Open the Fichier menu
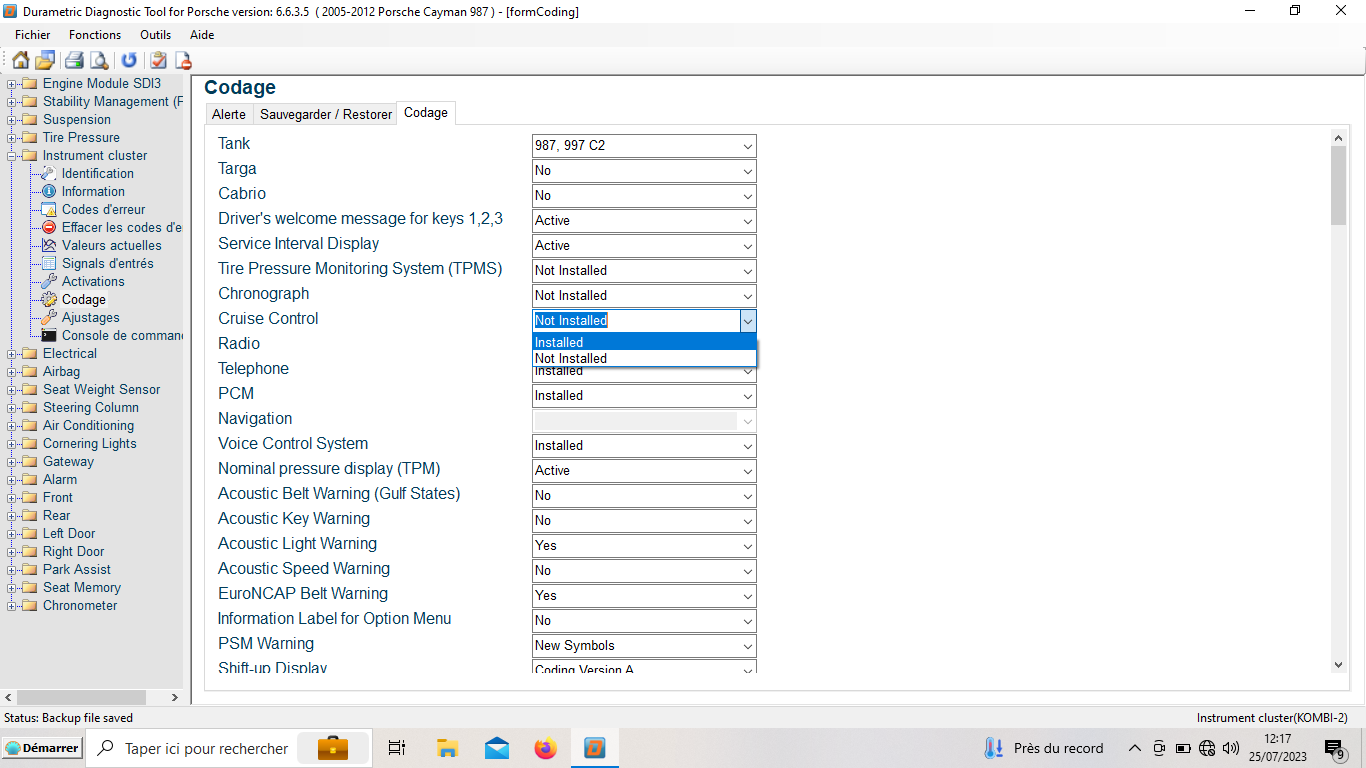1366x768 pixels. pyautogui.click(x=33, y=34)
